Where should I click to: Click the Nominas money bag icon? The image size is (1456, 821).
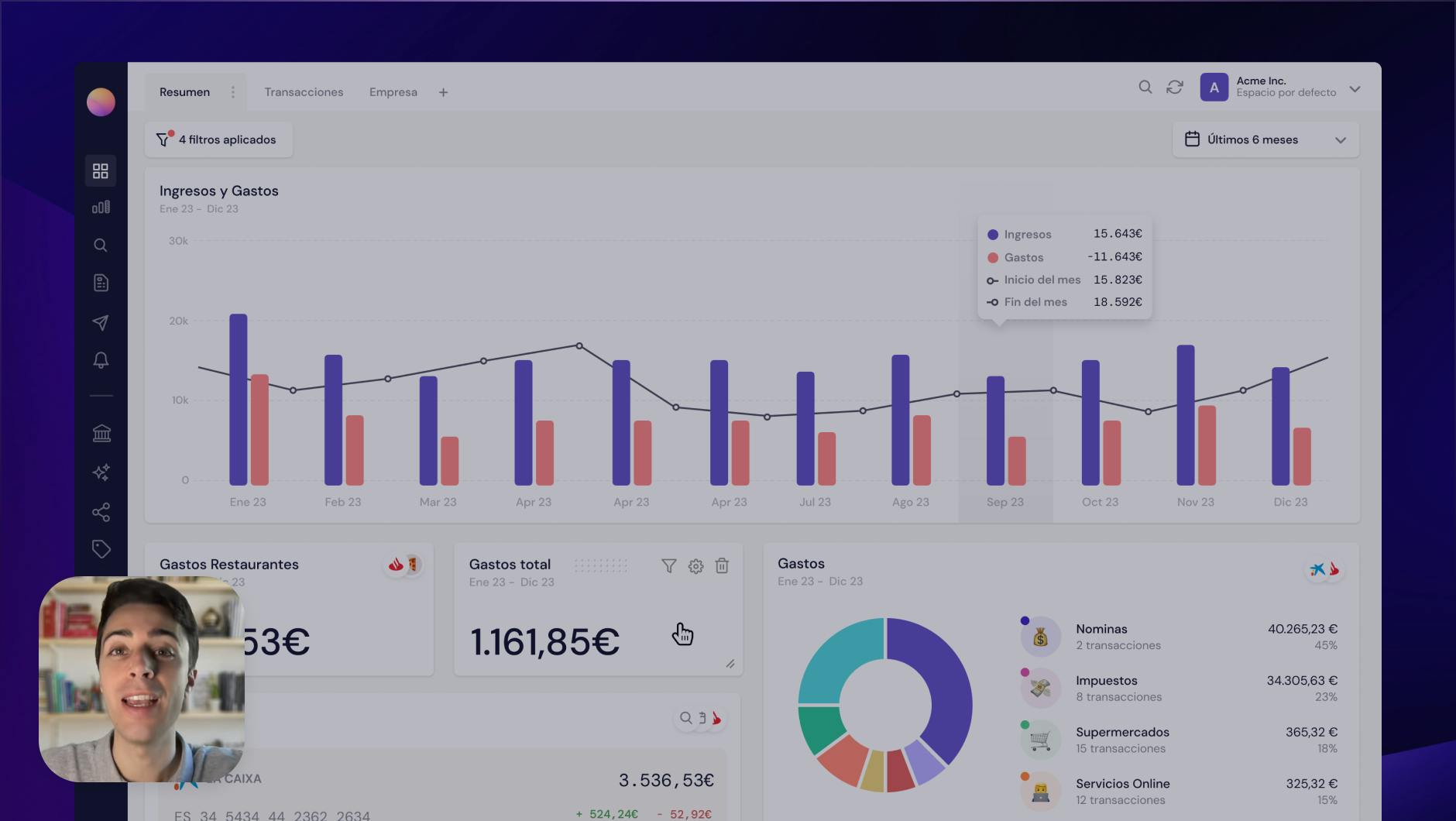[1040, 637]
